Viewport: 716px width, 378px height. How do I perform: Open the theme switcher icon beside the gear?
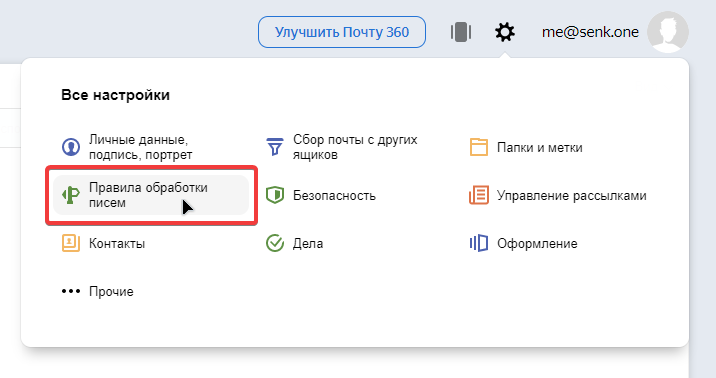(x=461, y=32)
